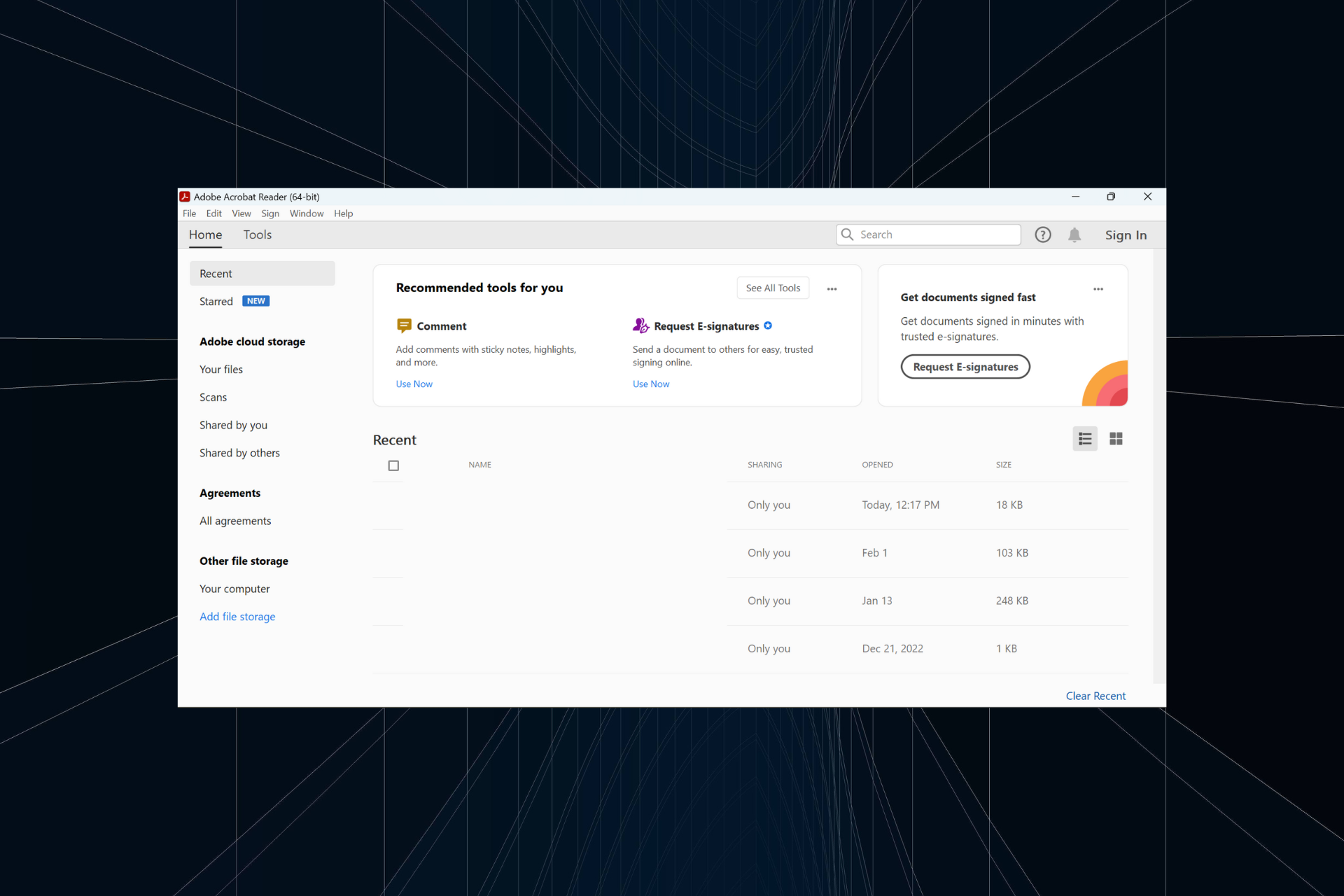Screen dimensions: 1344x896
Task: Open Your files in cloud storage
Action: [221, 370]
